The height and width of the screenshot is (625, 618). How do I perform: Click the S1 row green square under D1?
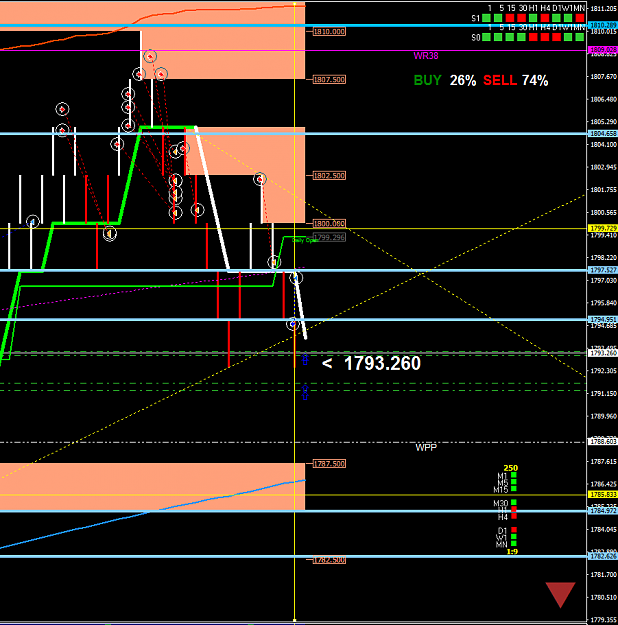click(x=556, y=18)
